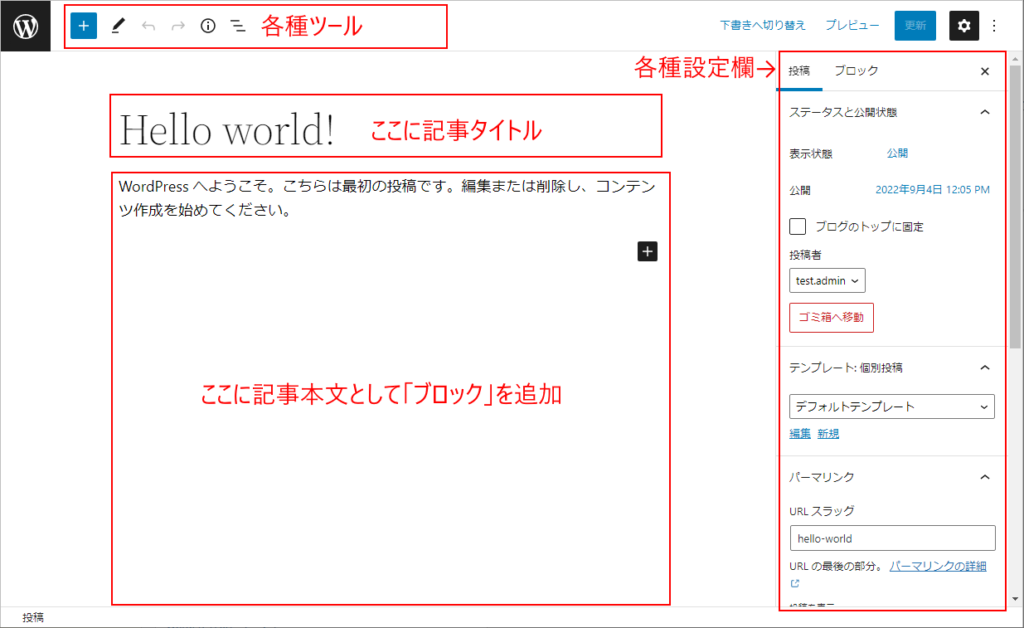Collapse the ステータスと公開状態 section
The width and height of the screenshot is (1024, 628).
click(x=984, y=112)
